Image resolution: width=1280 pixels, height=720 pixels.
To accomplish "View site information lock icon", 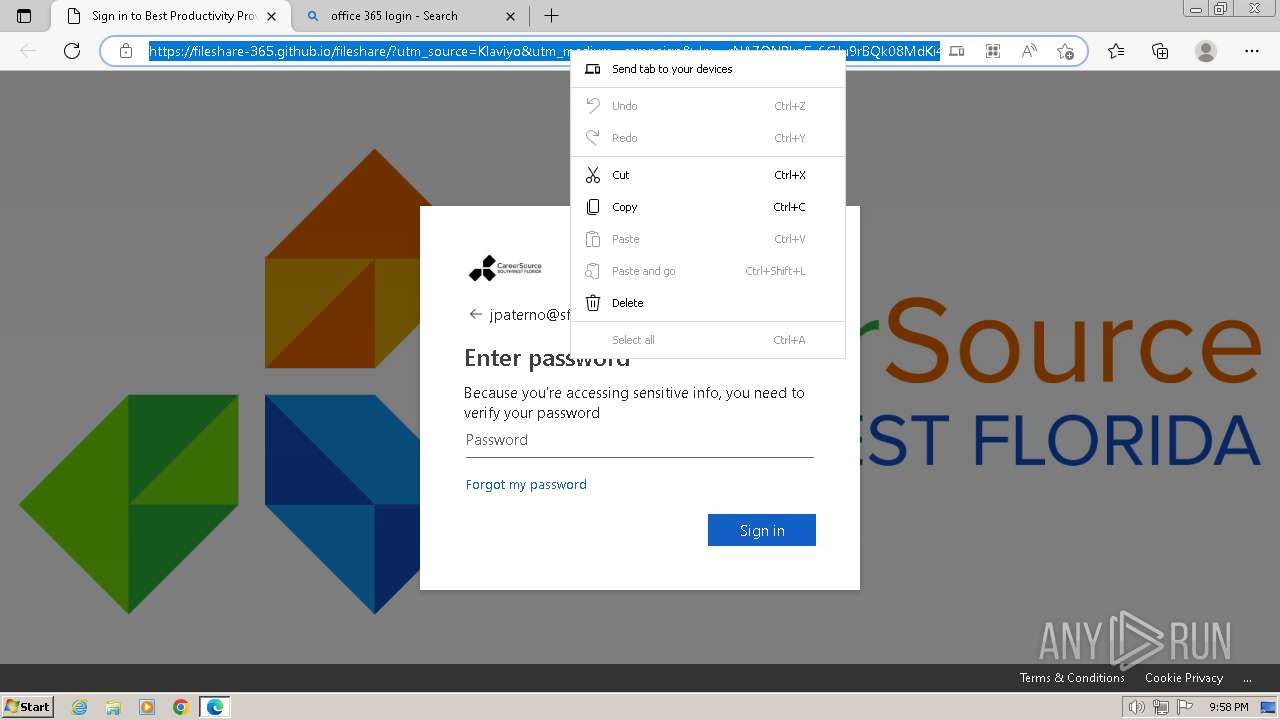I will click(x=126, y=51).
